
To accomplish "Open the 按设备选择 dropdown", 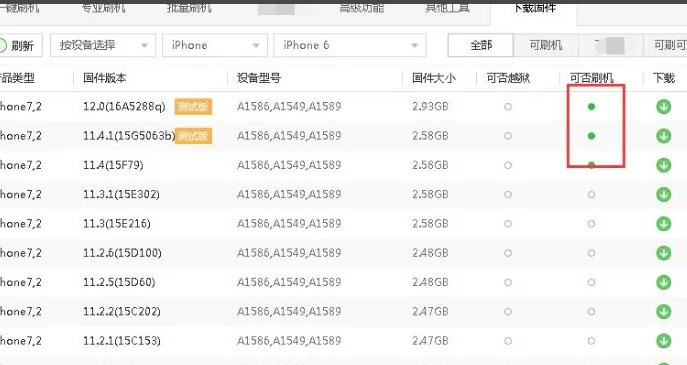I will 103,45.
